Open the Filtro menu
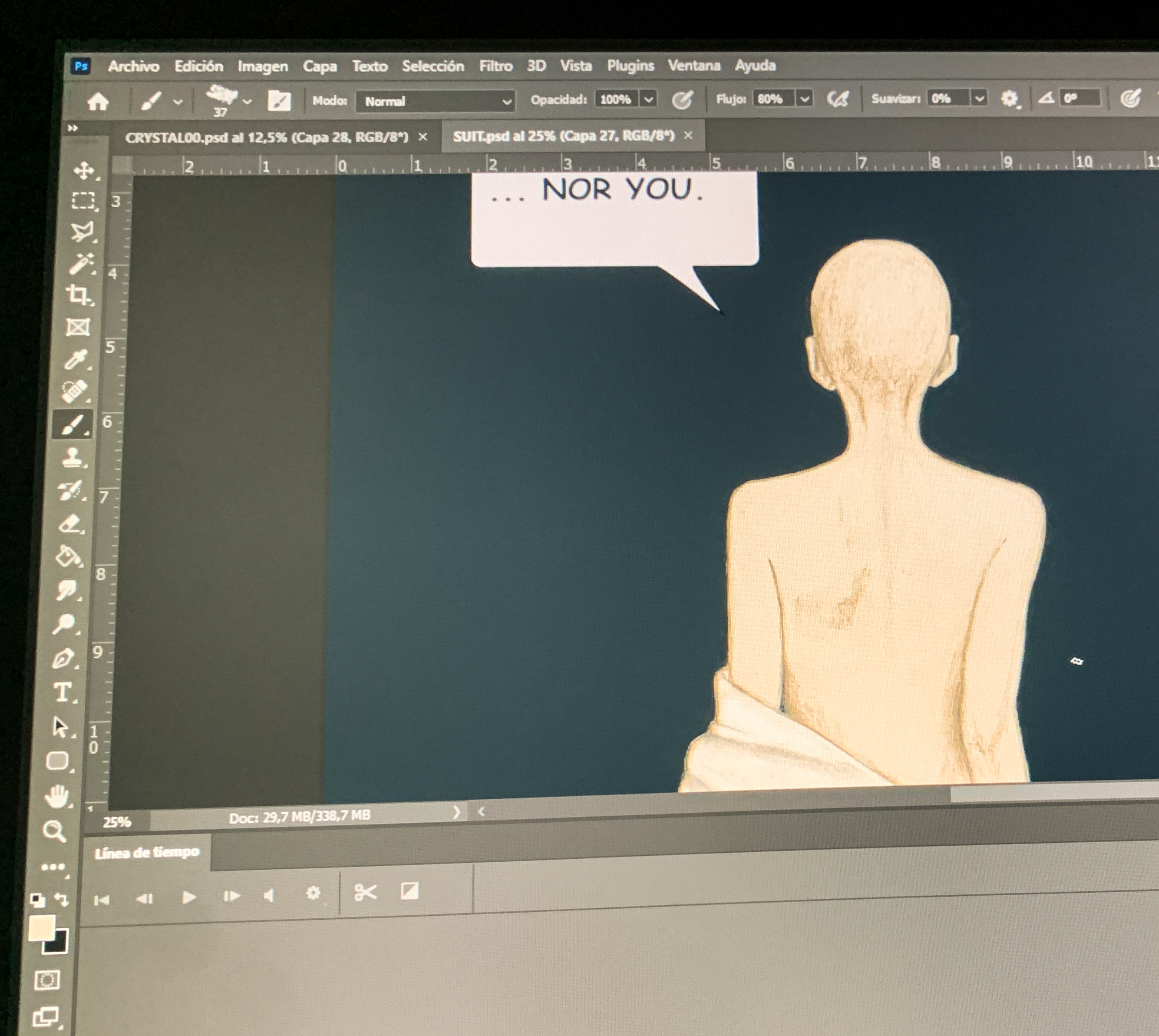The image size is (1159, 1036). click(495, 66)
